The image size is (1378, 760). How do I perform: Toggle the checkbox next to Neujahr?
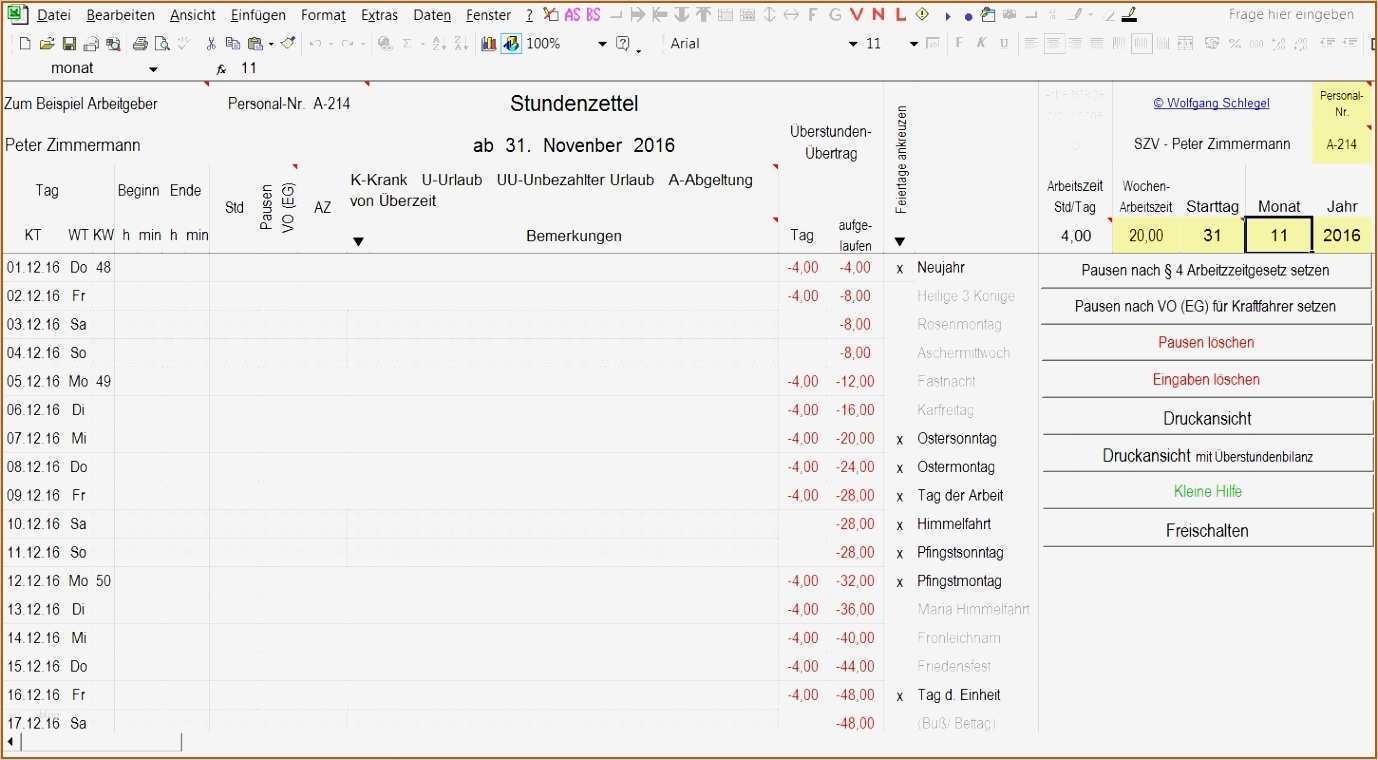click(x=898, y=267)
